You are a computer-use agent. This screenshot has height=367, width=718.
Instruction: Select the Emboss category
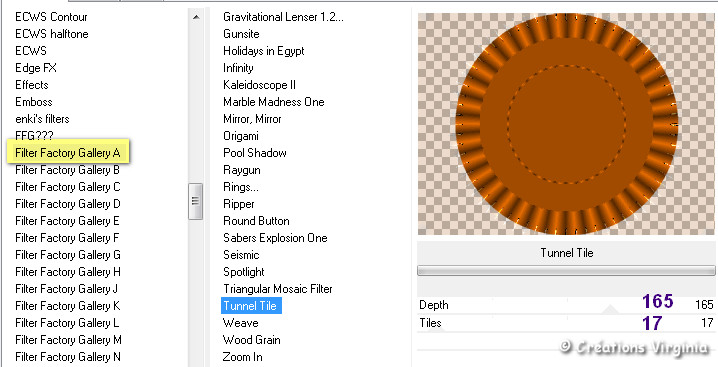click(33, 102)
